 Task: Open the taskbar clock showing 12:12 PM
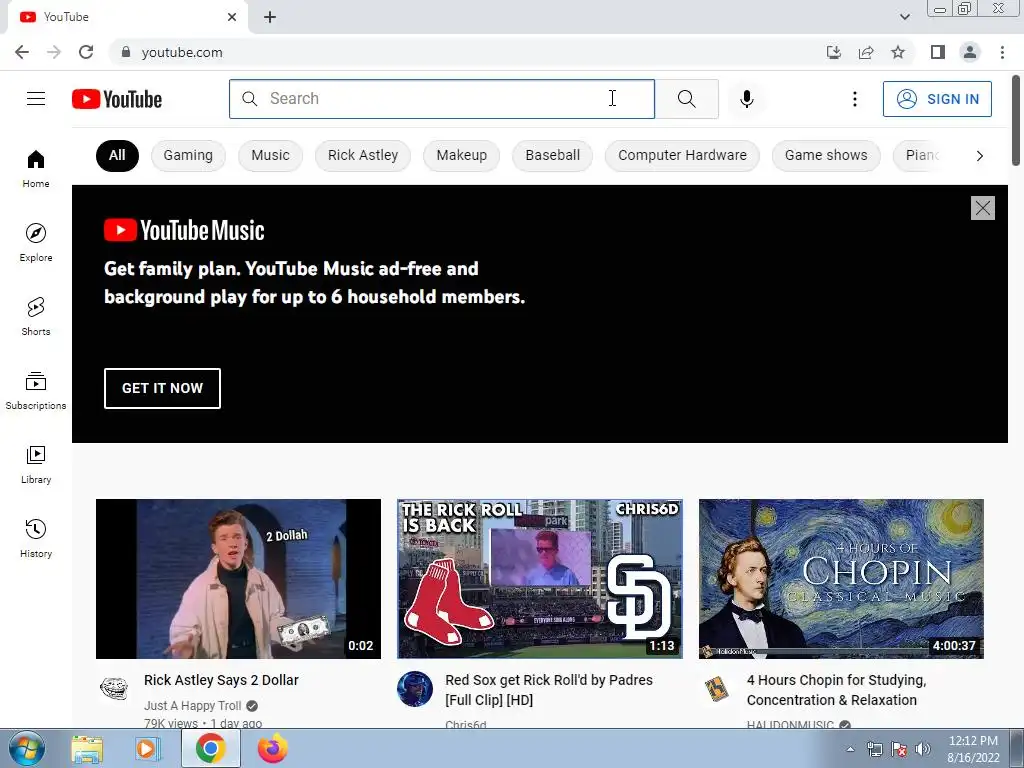973,749
